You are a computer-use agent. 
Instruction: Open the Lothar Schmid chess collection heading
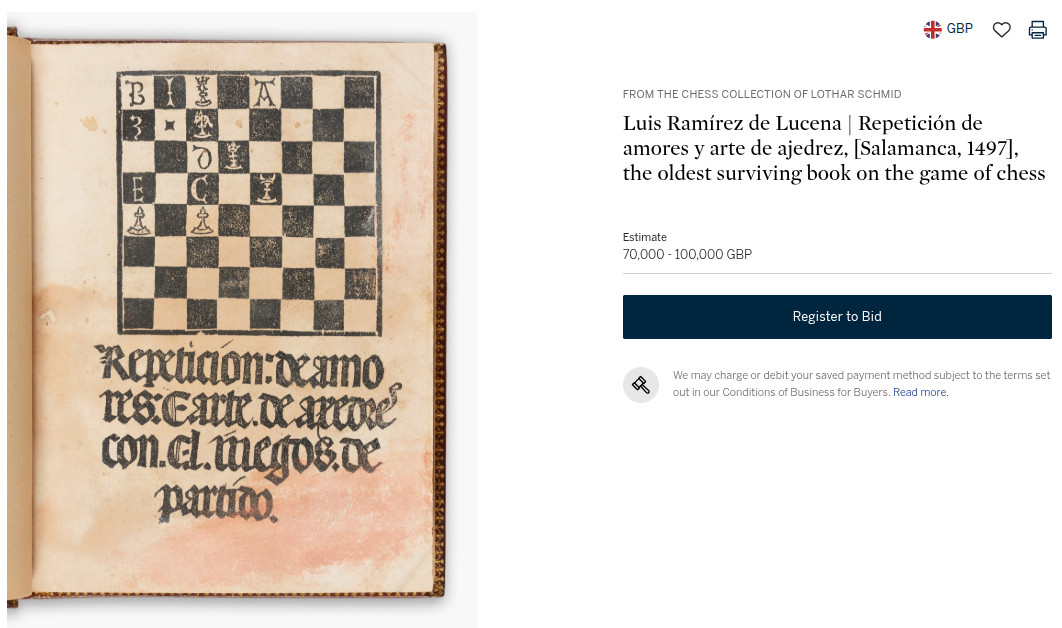(x=762, y=94)
